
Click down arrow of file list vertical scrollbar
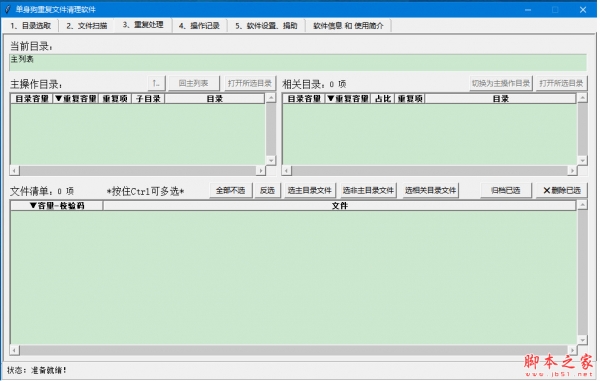point(582,340)
